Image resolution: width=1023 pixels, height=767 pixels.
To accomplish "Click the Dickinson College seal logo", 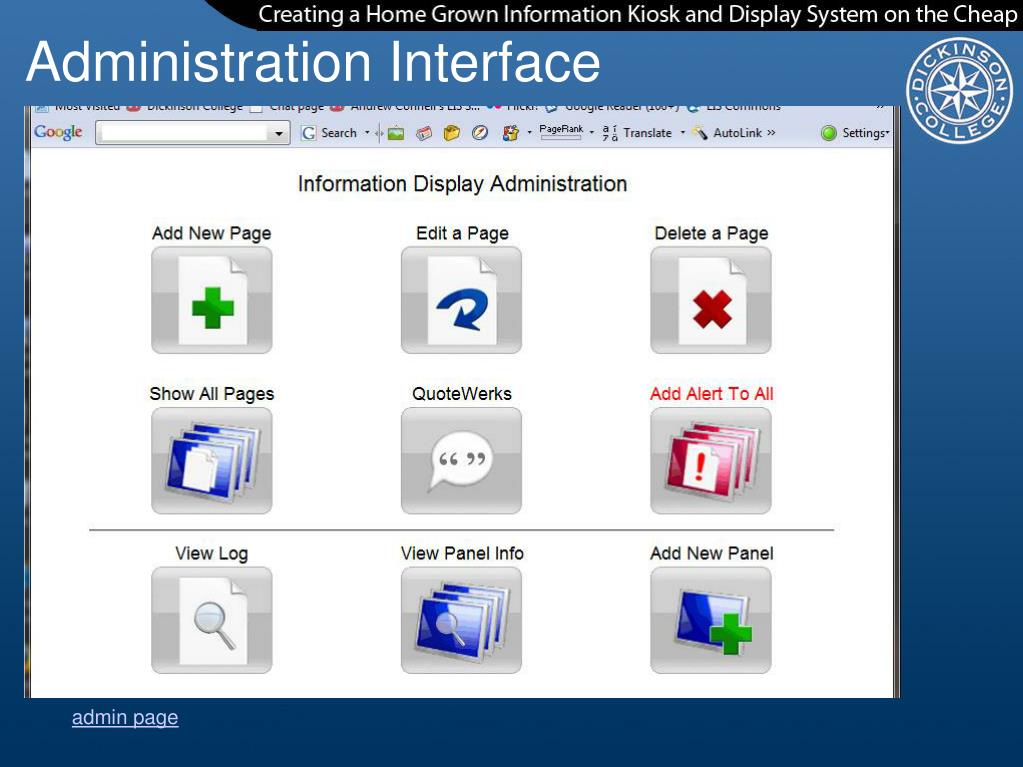I will 959,91.
